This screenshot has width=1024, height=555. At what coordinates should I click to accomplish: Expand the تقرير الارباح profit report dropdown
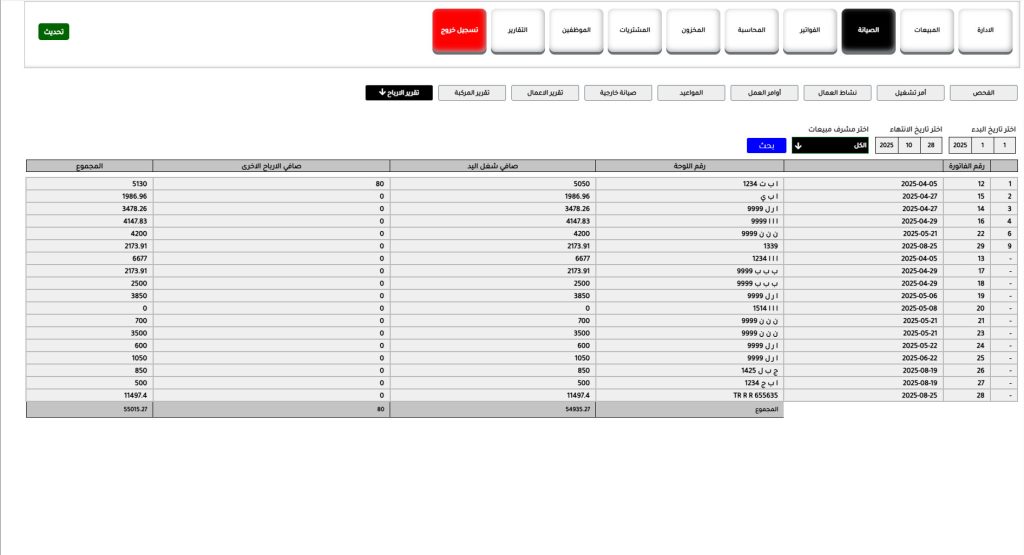[398, 93]
